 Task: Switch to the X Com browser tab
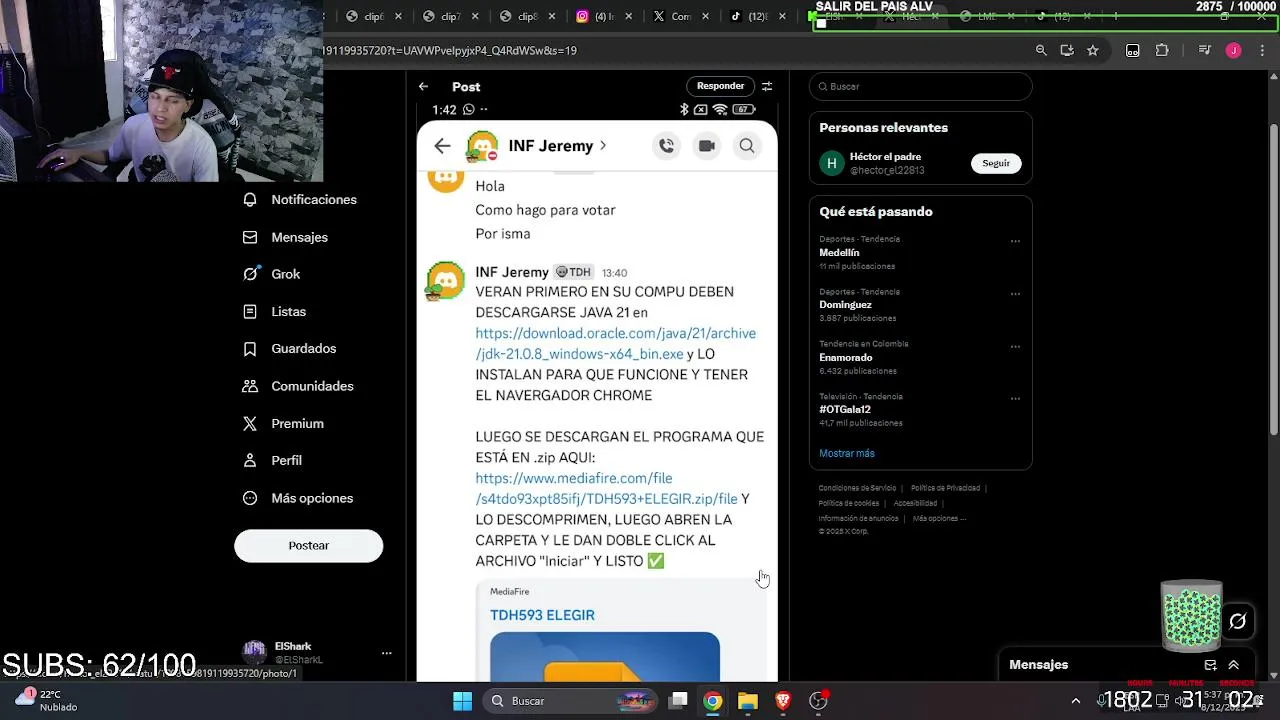point(678,16)
